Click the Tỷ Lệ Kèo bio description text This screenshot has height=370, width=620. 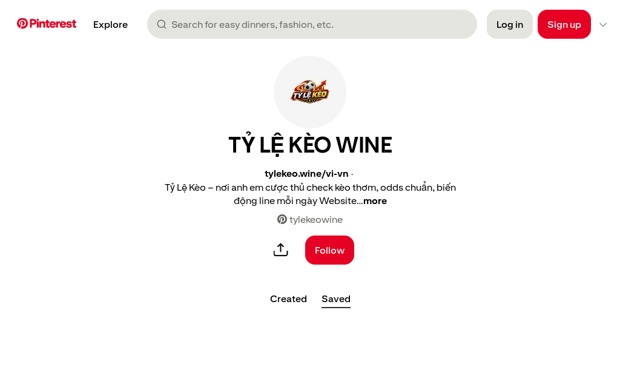tap(310, 194)
